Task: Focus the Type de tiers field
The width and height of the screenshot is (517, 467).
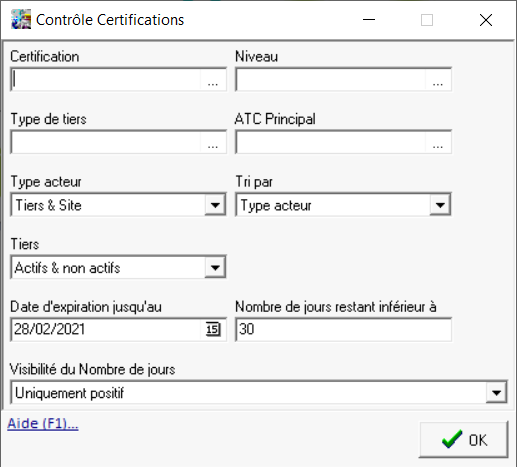Action: click(106, 143)
